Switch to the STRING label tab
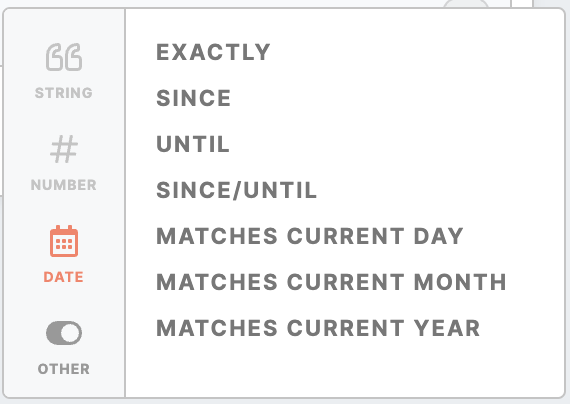This screenshot has height=404, width=570. point(64,93)
